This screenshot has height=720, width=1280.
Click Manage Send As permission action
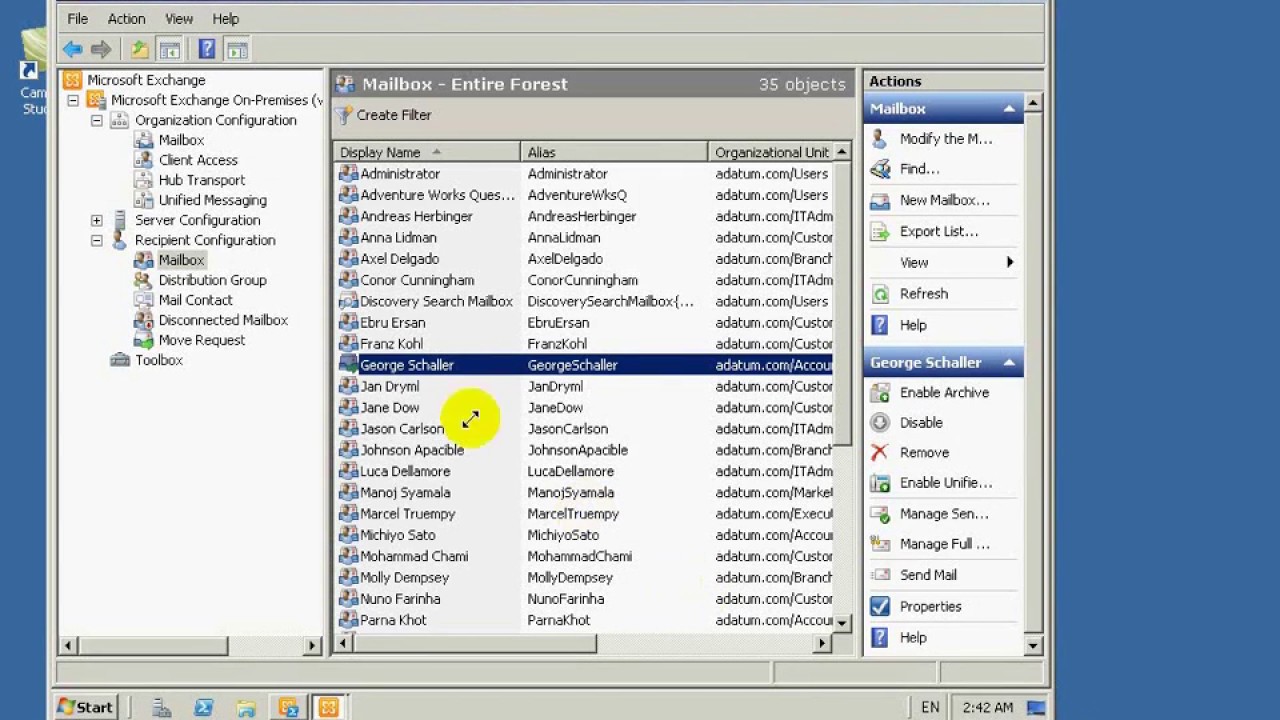click(944, 514)
